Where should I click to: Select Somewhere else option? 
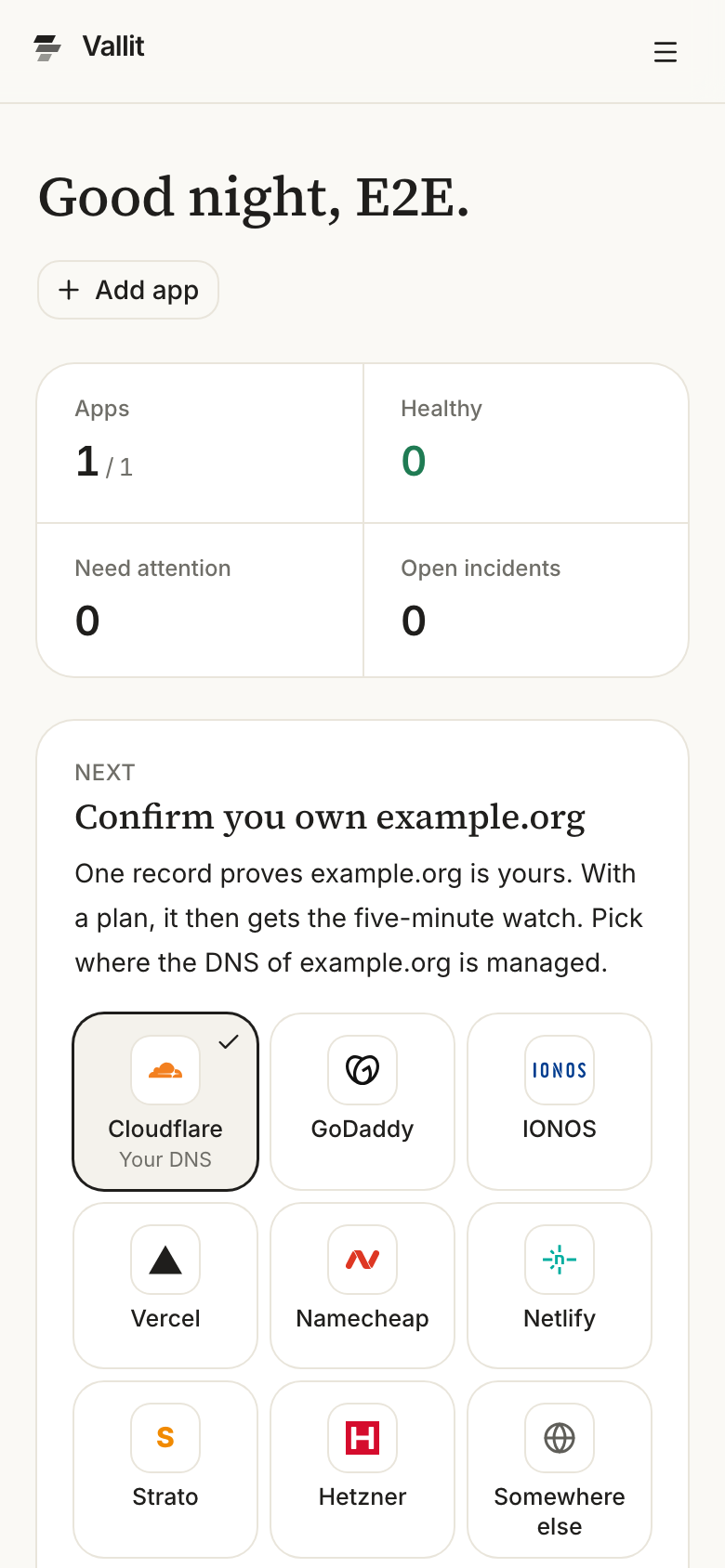point(560,1470)
